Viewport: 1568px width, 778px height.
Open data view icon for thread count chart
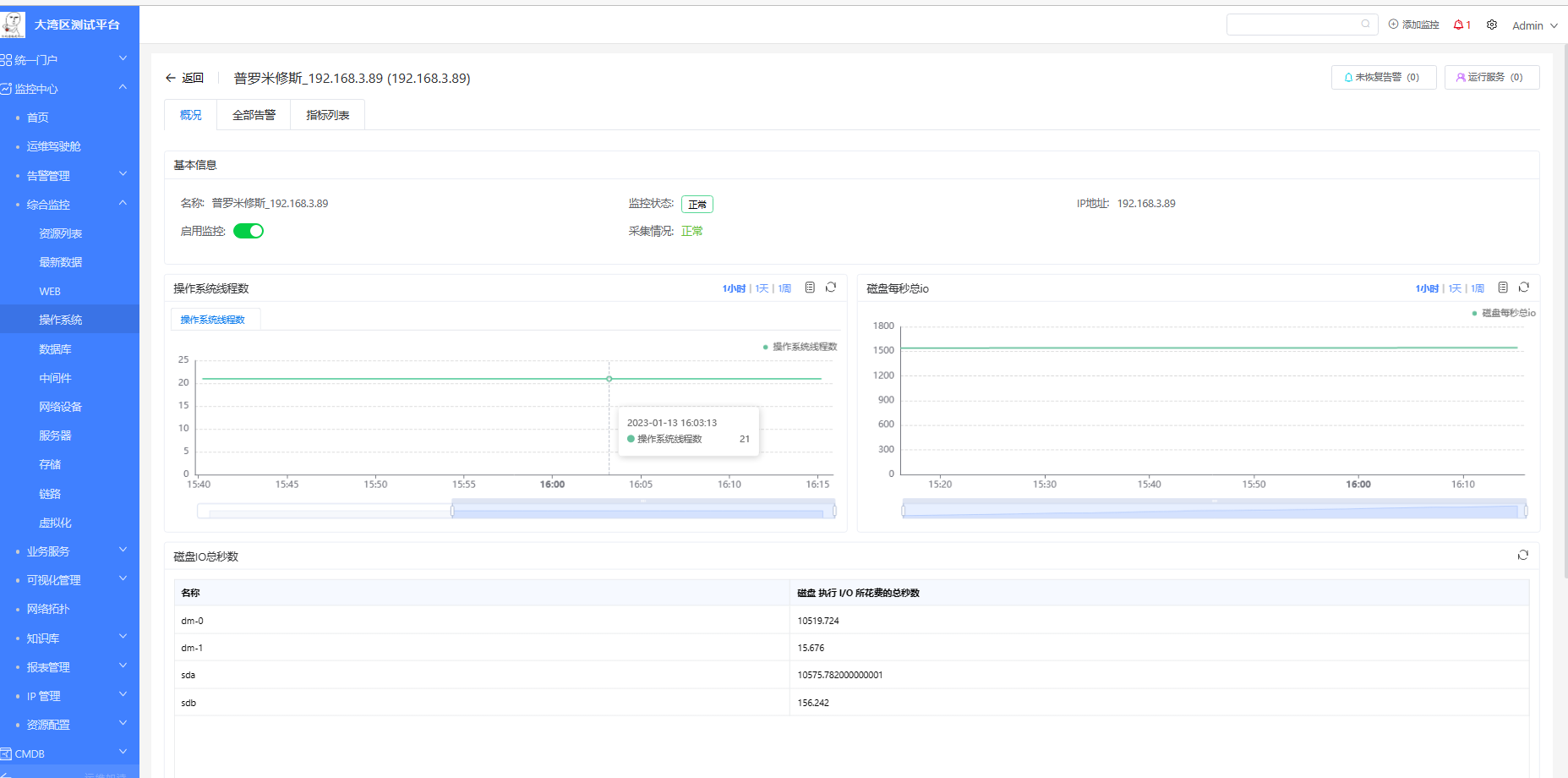[x=810, y=288]
